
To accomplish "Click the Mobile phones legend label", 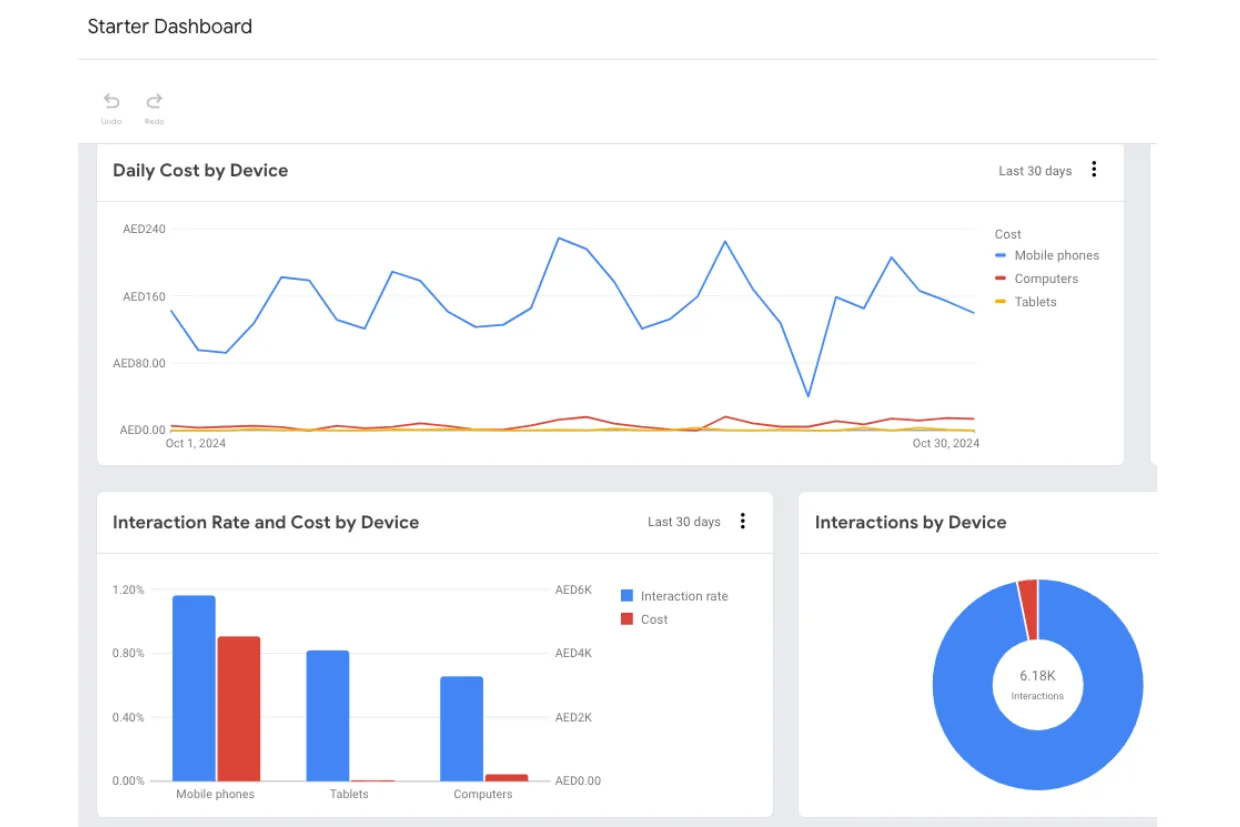I will pyautogui.click(x=1056, y=256).
